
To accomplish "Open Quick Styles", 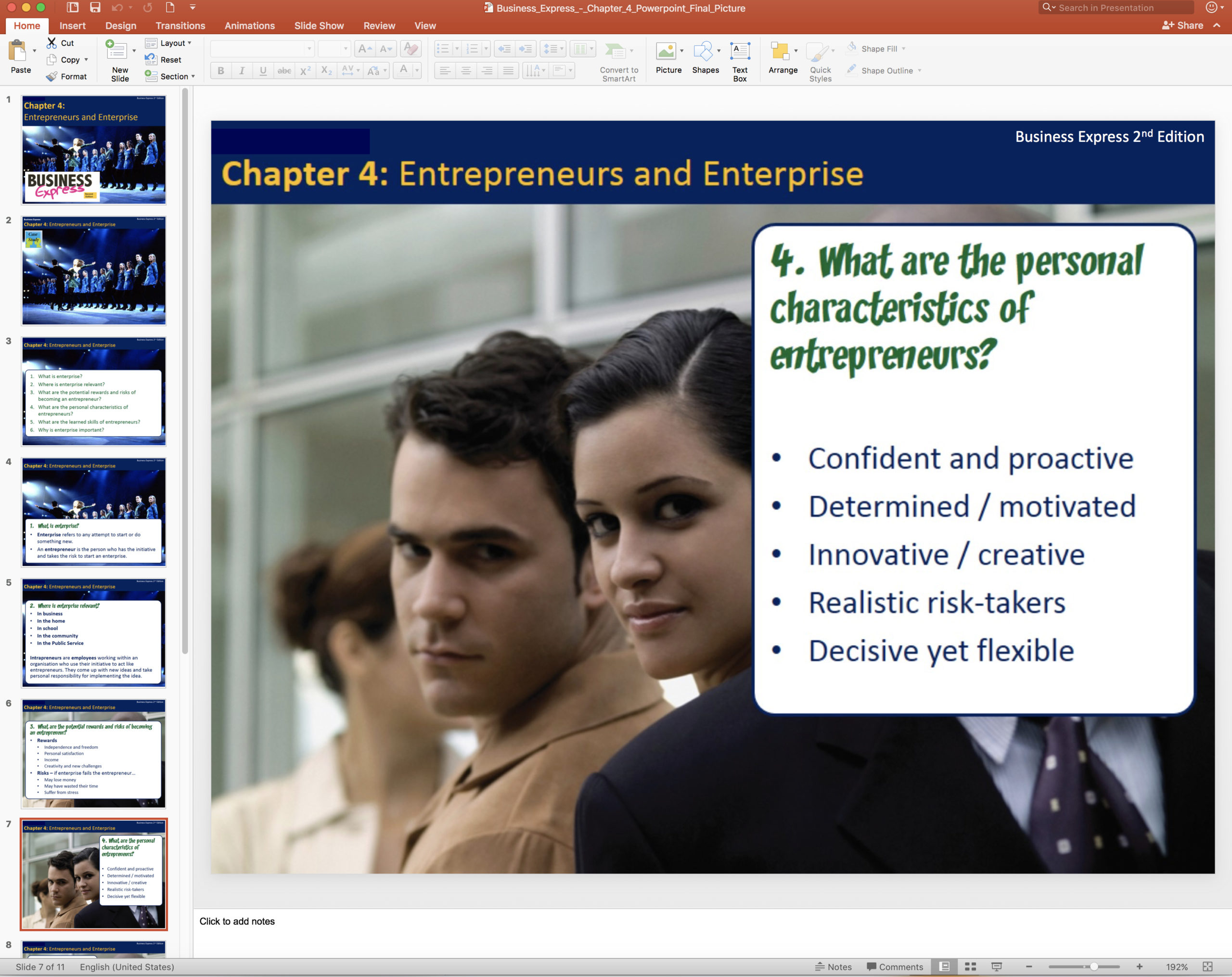I will point(820,62).
